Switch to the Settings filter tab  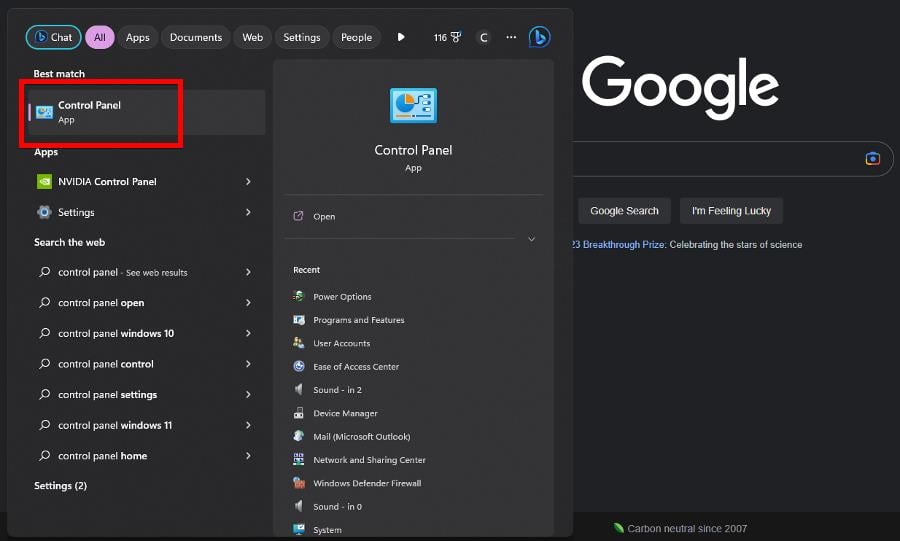click(x=302, y=37)
